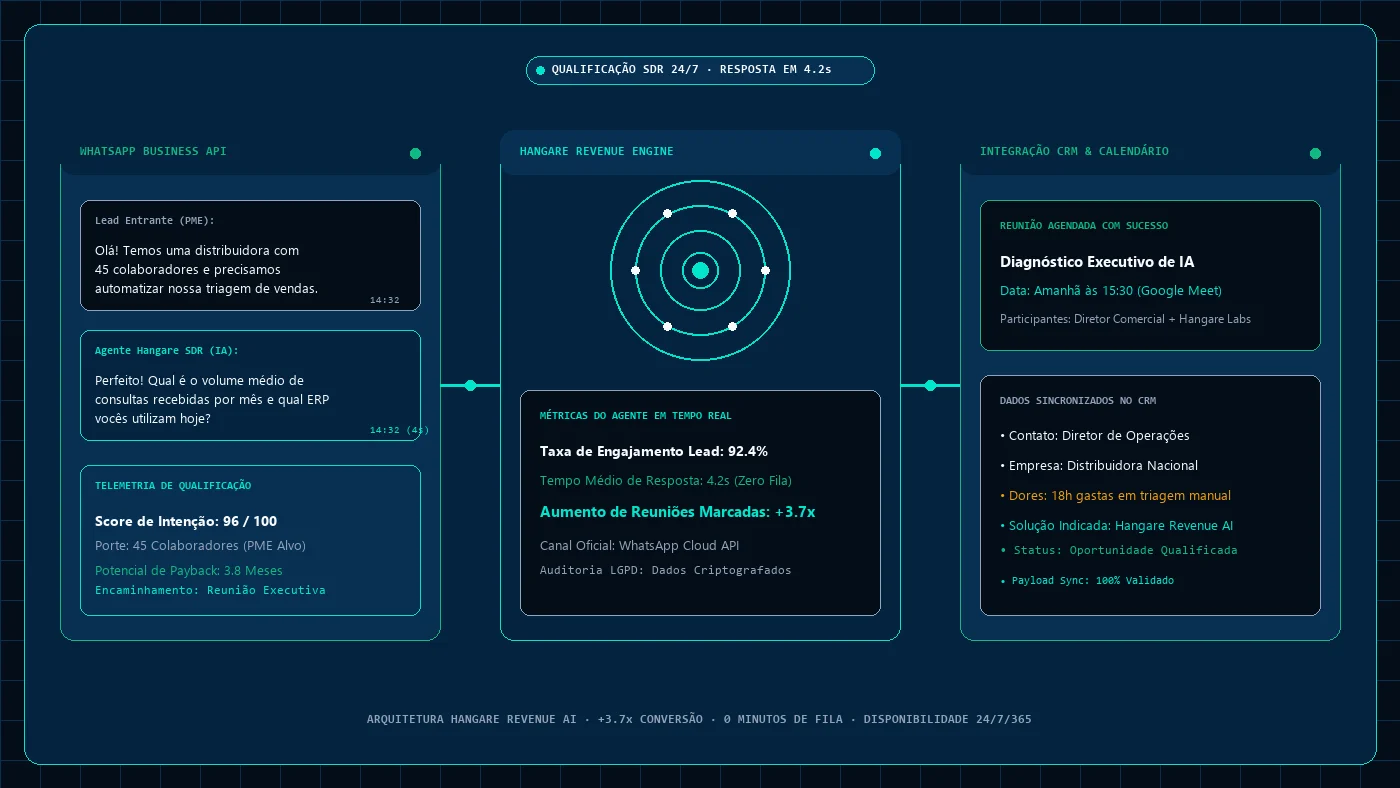Click Data: Amanhã às 15:30 (Google Meet)
The image size is (1400, 788).
tap(1111, 291)
